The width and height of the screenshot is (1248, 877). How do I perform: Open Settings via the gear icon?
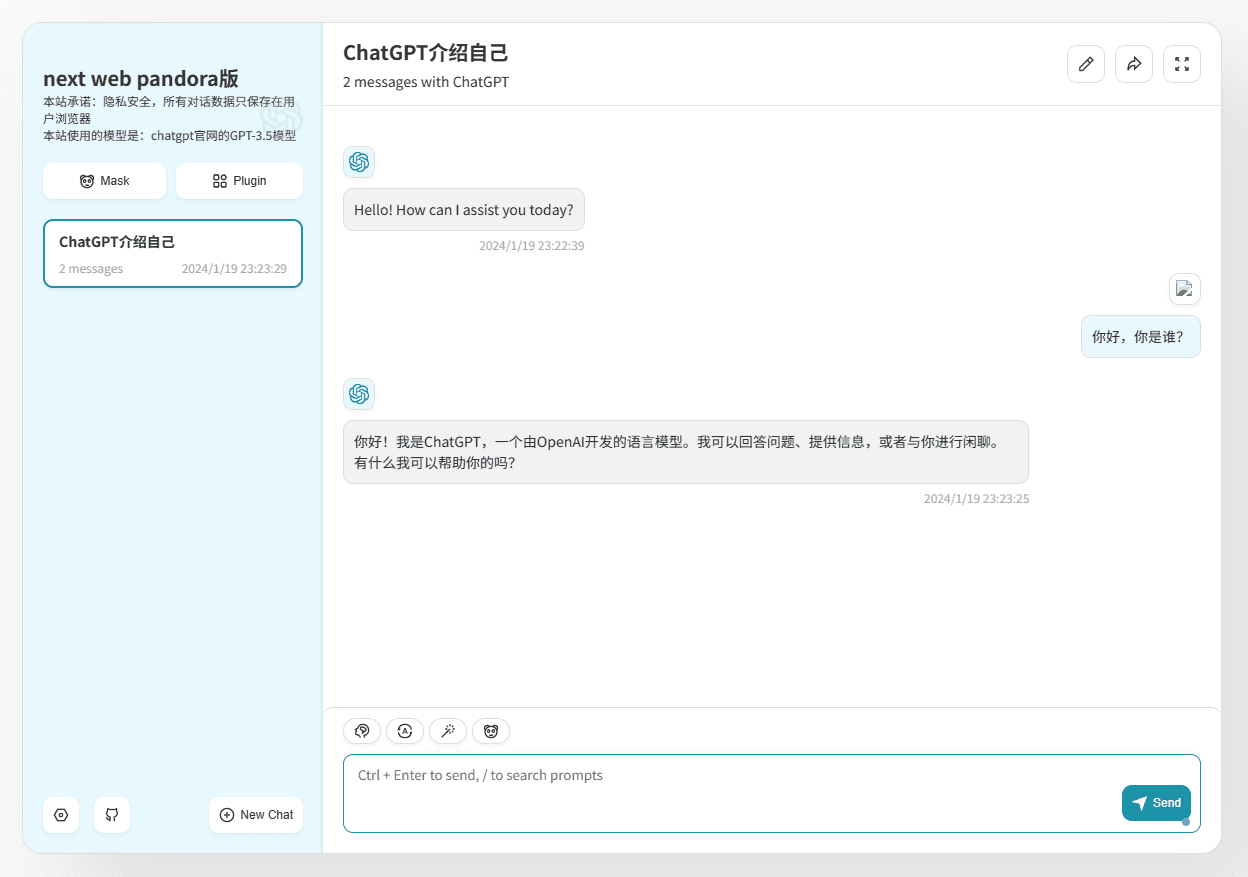[61, 815]
